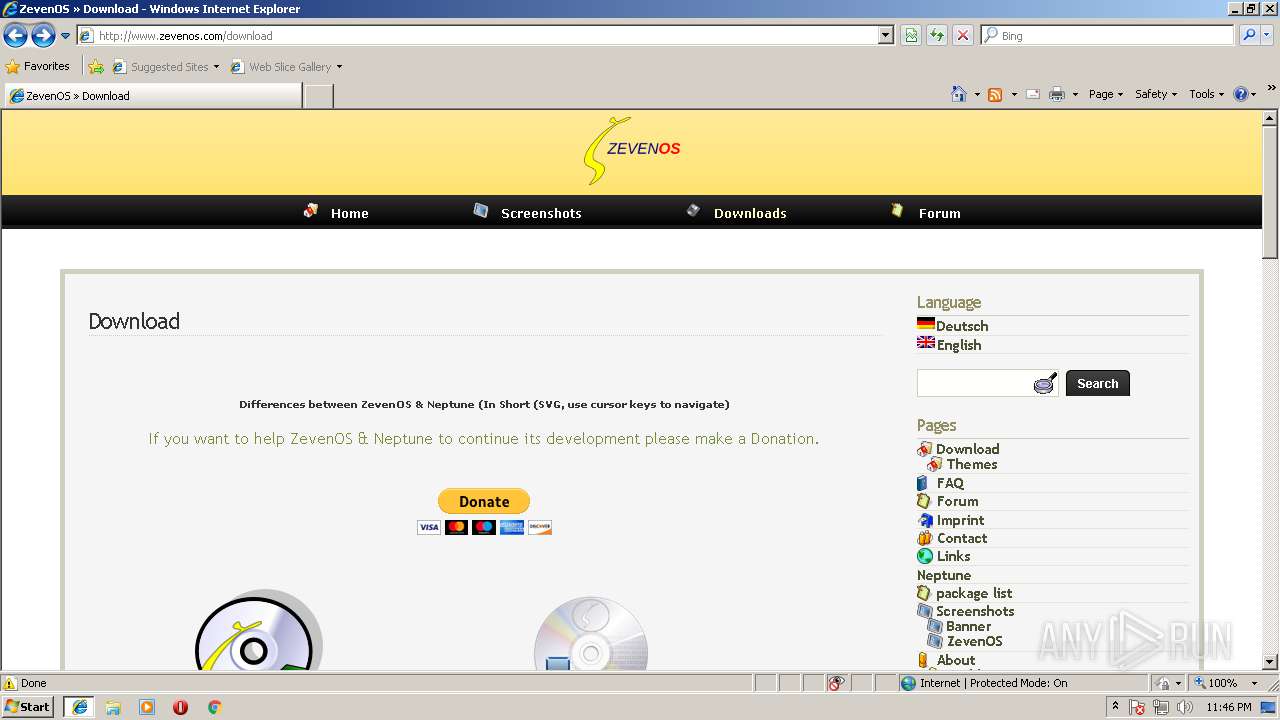
Task: Open Internet Explorer taskbar icon
Action: (79, 707)
